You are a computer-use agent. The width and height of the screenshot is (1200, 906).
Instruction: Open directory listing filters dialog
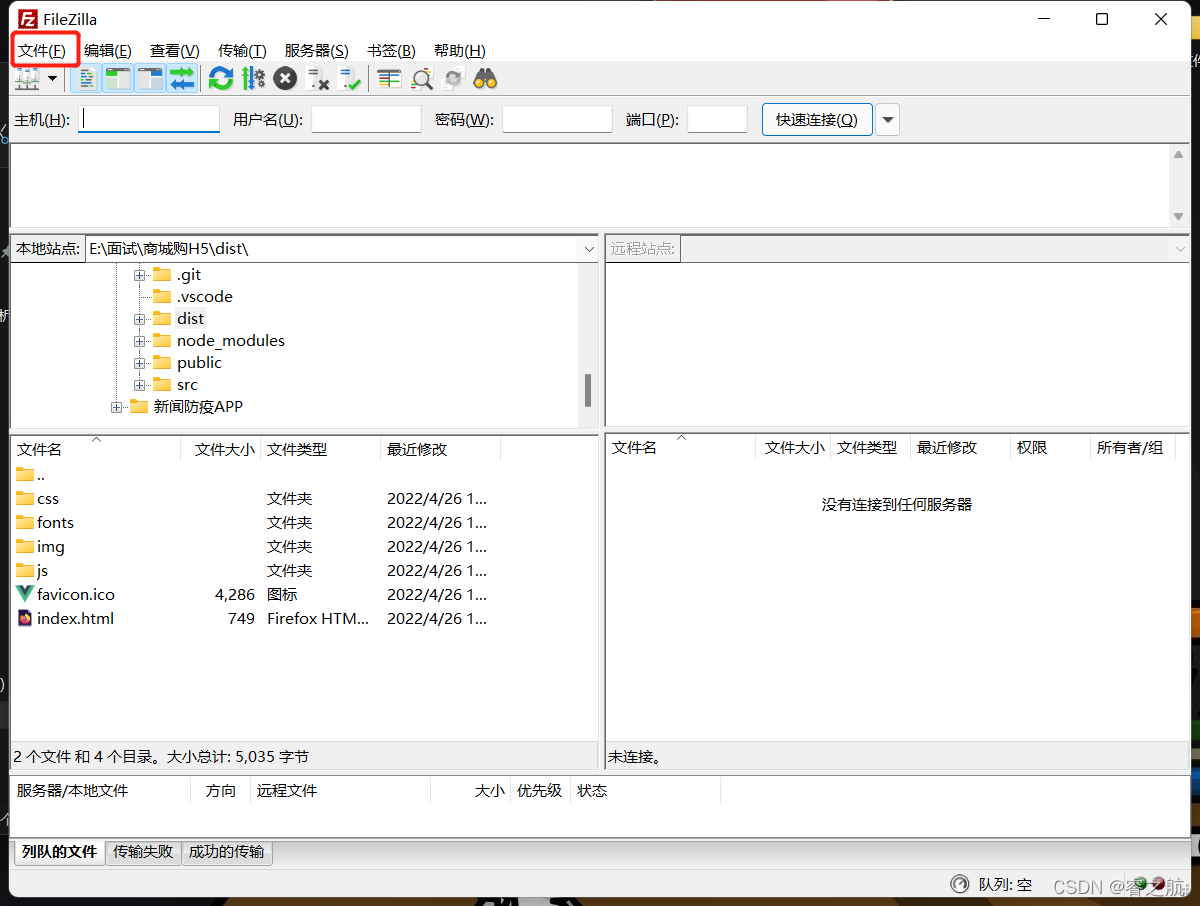click(389, 79)
